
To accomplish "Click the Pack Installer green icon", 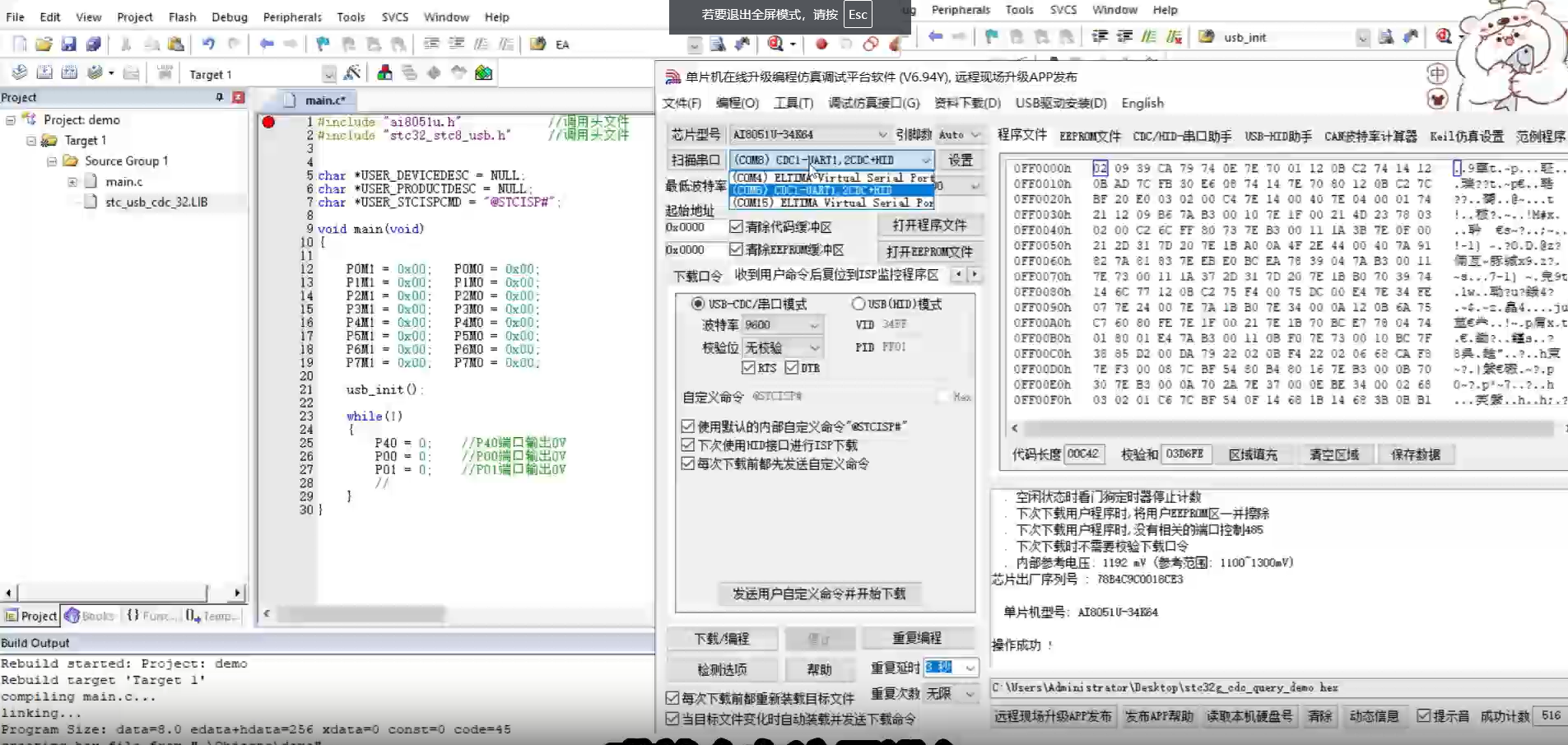I will tap(483, 72).
